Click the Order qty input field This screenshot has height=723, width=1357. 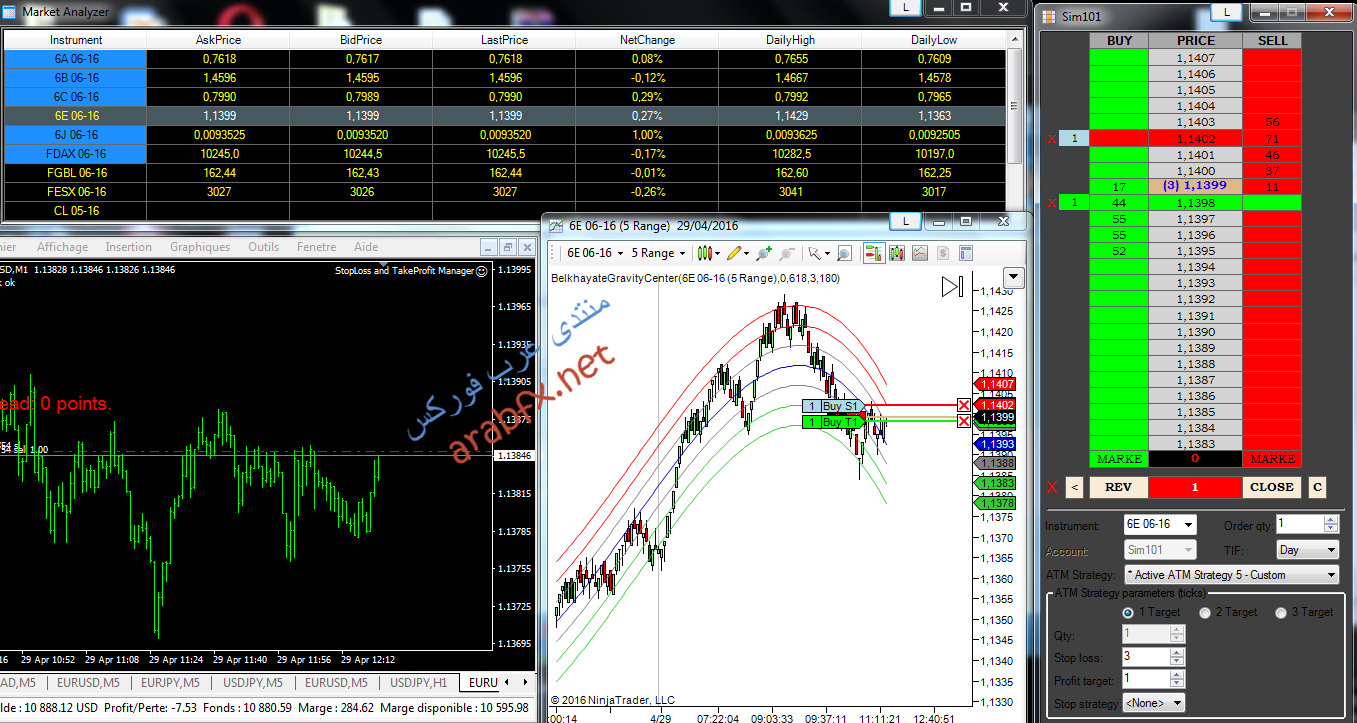1299,524
